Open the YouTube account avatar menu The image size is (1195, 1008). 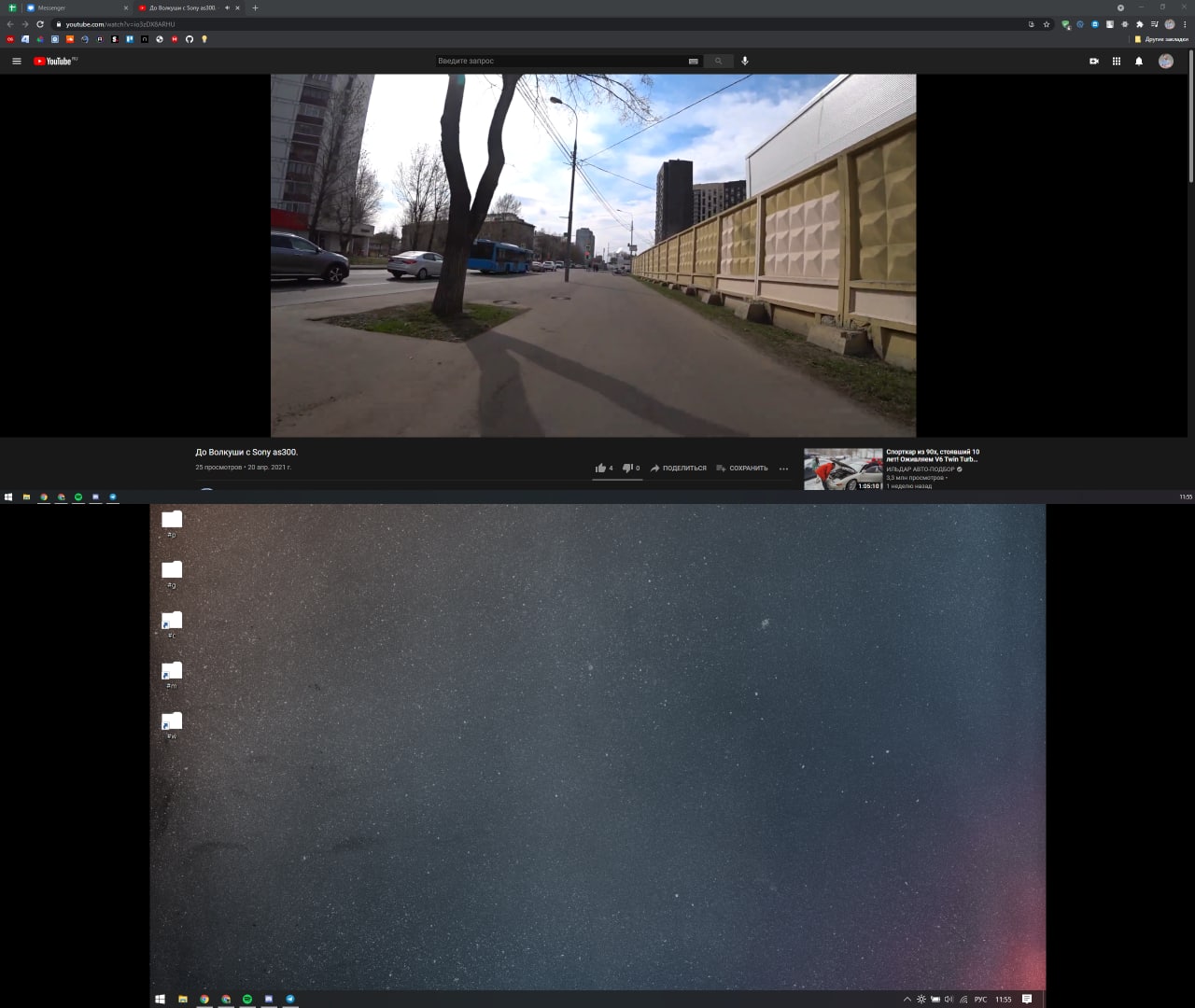[1166, 61]
